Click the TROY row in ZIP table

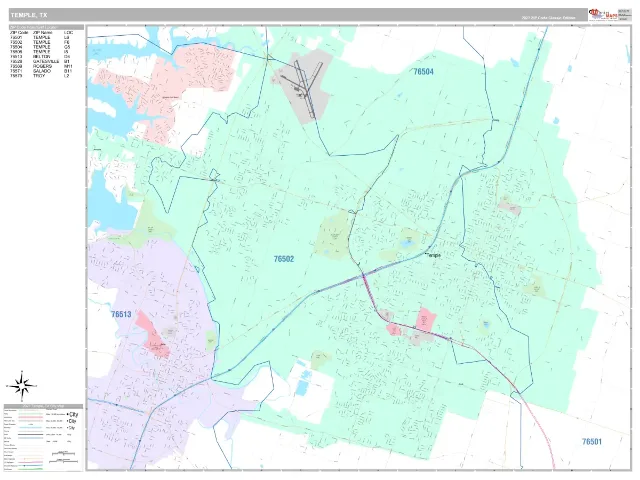point(41,76)
